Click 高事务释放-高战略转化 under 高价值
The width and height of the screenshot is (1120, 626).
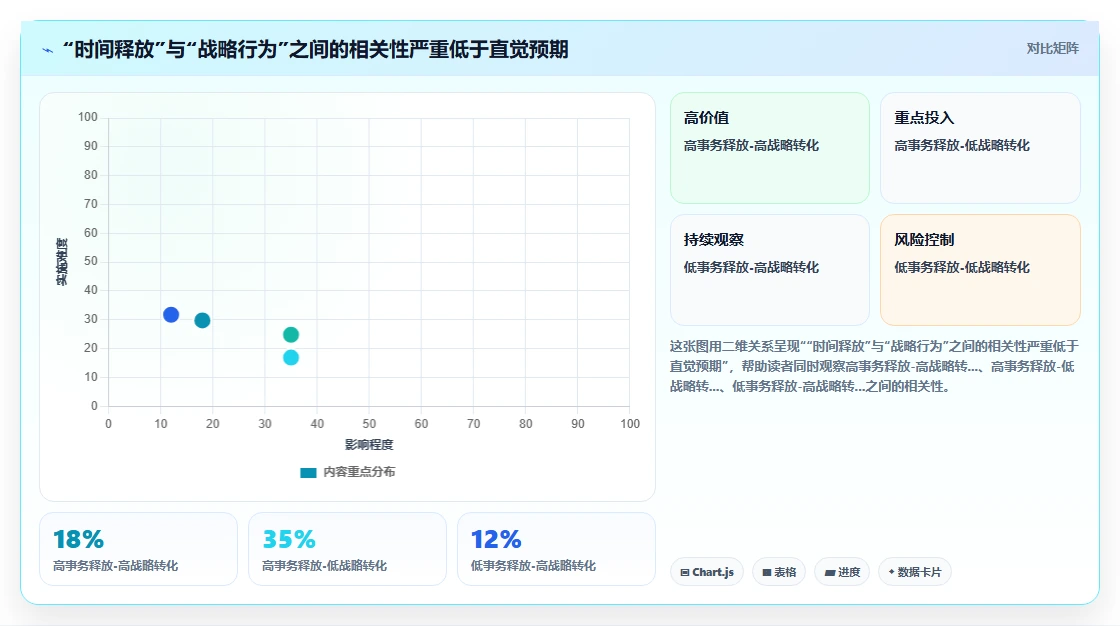click(751, 145)
